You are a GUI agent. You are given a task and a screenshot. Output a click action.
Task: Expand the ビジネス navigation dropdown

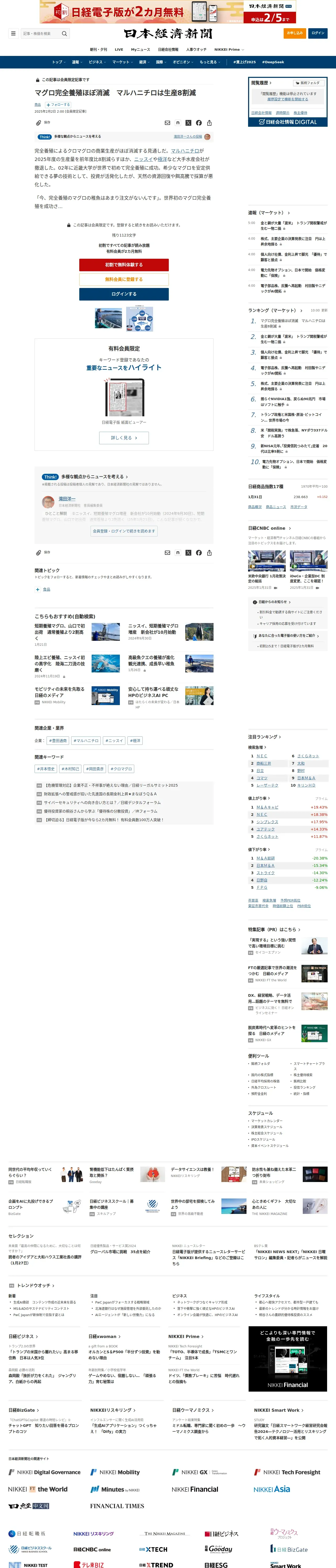pos(97,62)
